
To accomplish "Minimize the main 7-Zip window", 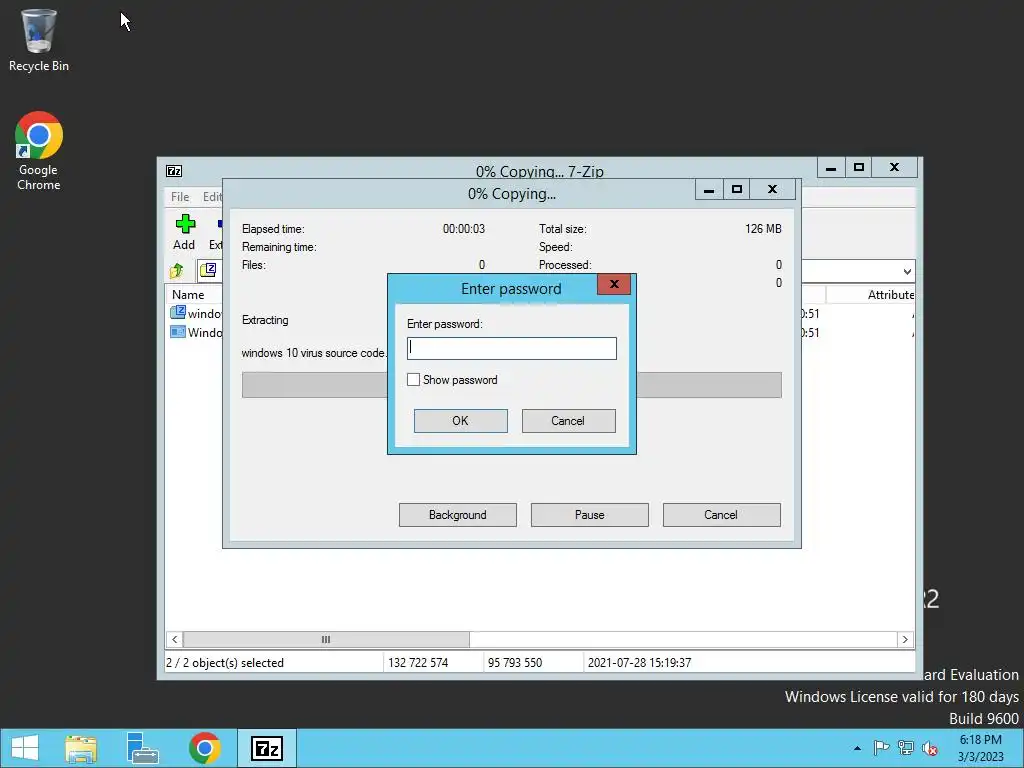I will 831,168.
